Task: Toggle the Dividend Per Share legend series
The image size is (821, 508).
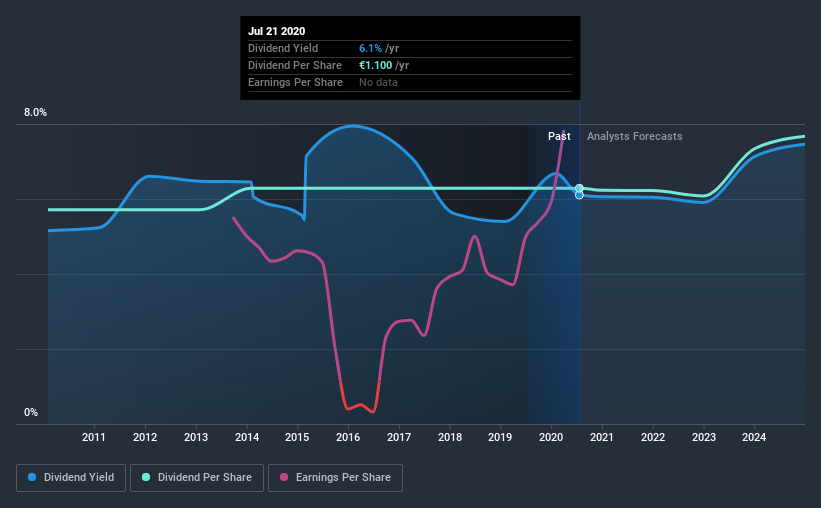Action: click(x=197, y=478)
